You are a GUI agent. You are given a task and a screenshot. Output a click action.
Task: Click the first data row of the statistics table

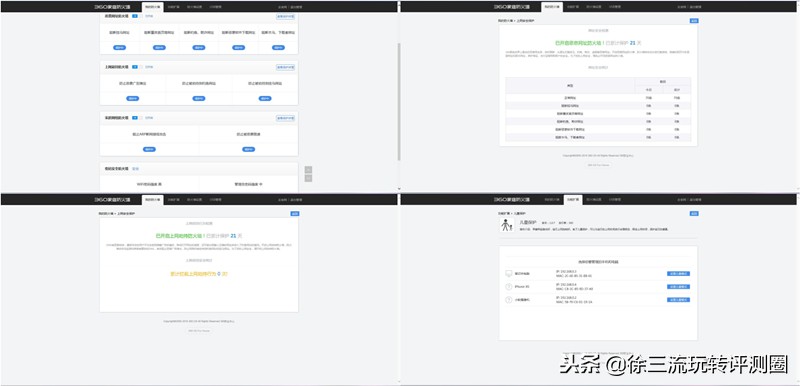click(x=598, y=97)
